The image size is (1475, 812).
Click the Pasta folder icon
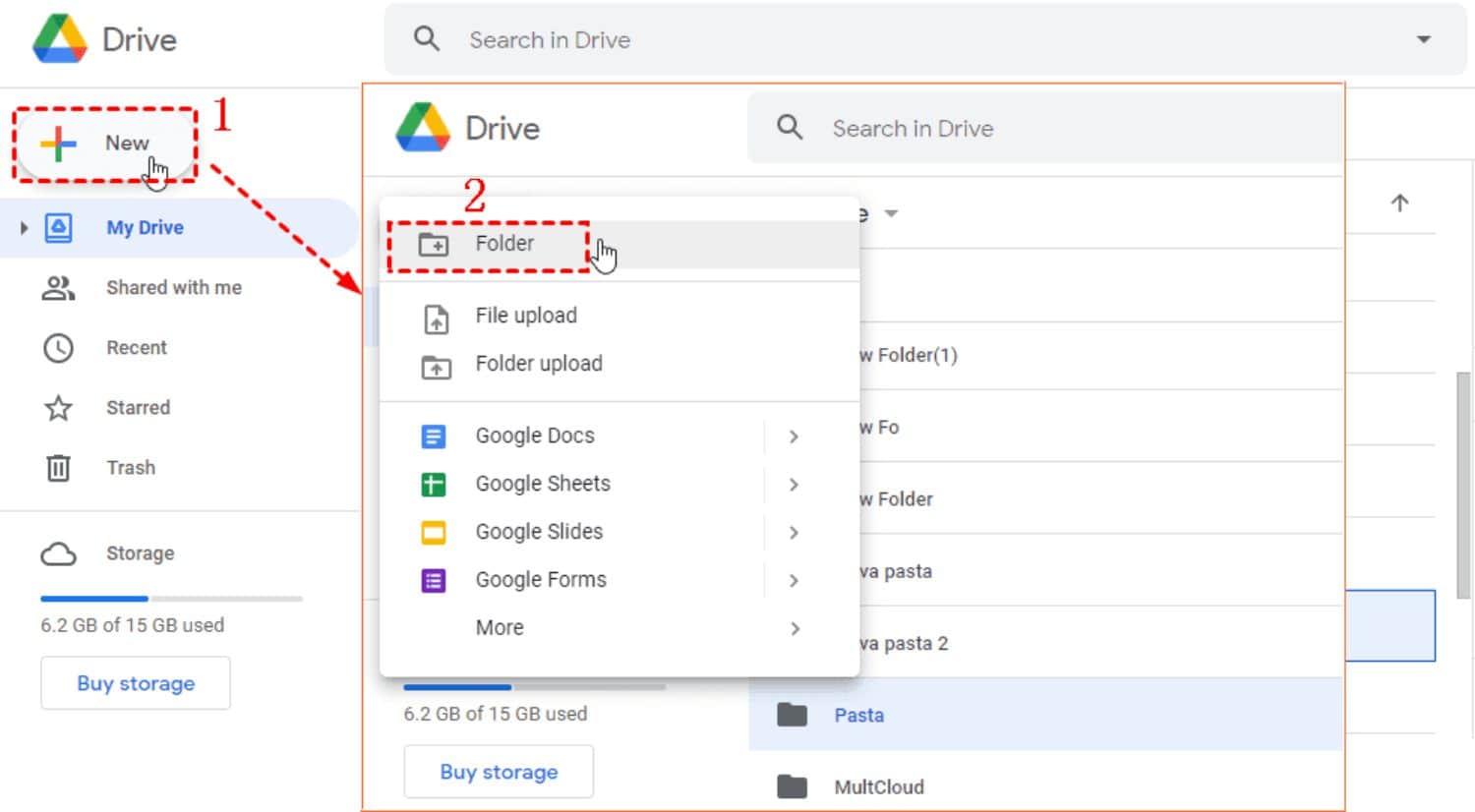point(792,715)
